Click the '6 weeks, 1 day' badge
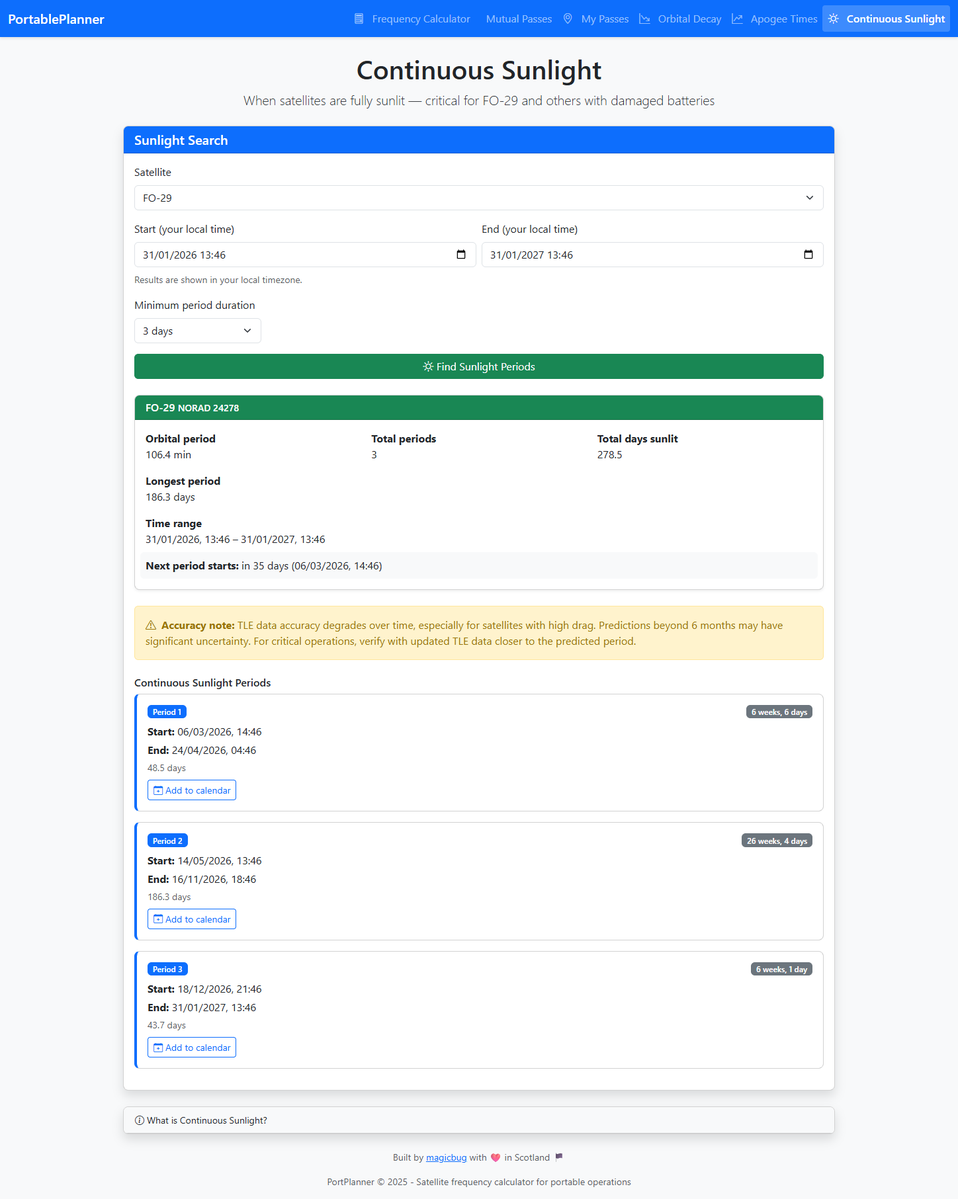958x1199 pixels. point(781,969)
